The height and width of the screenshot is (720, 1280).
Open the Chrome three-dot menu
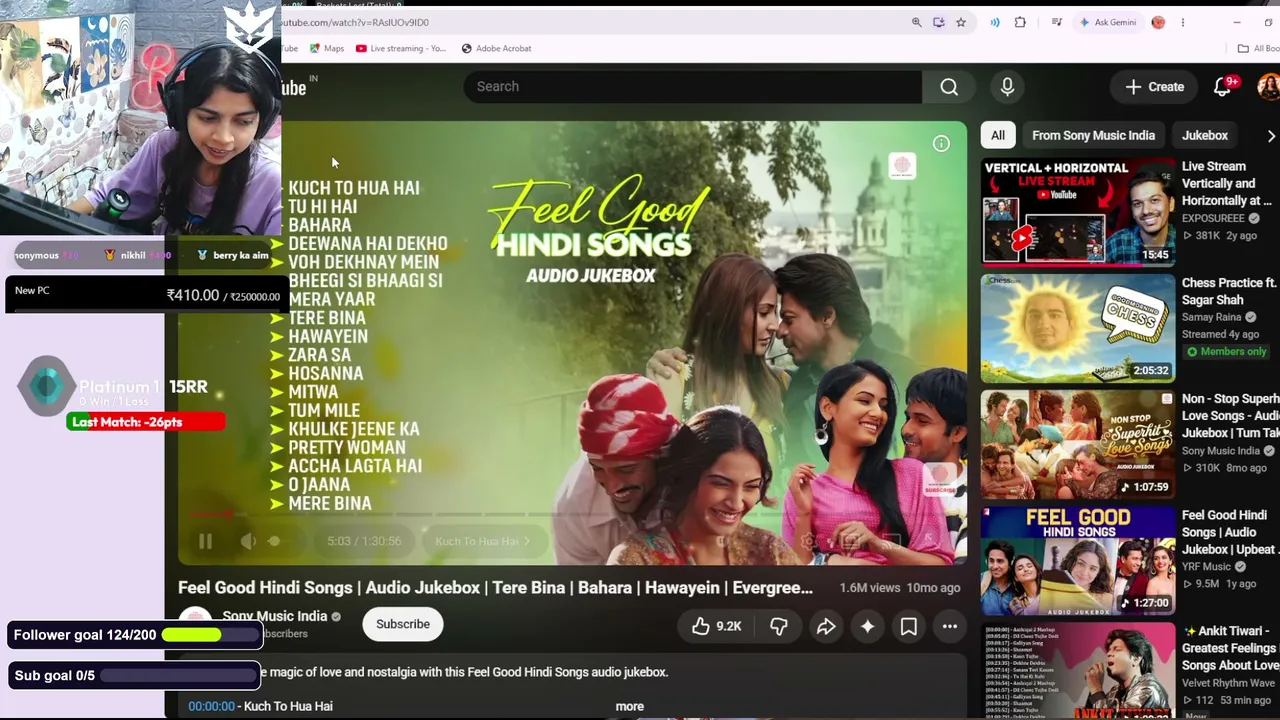point(1182,22)
